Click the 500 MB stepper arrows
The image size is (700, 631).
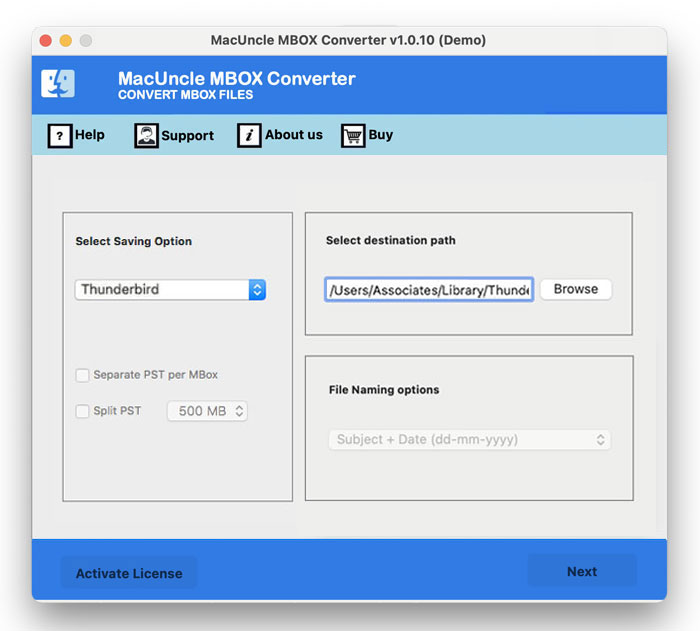click(239, 411)
